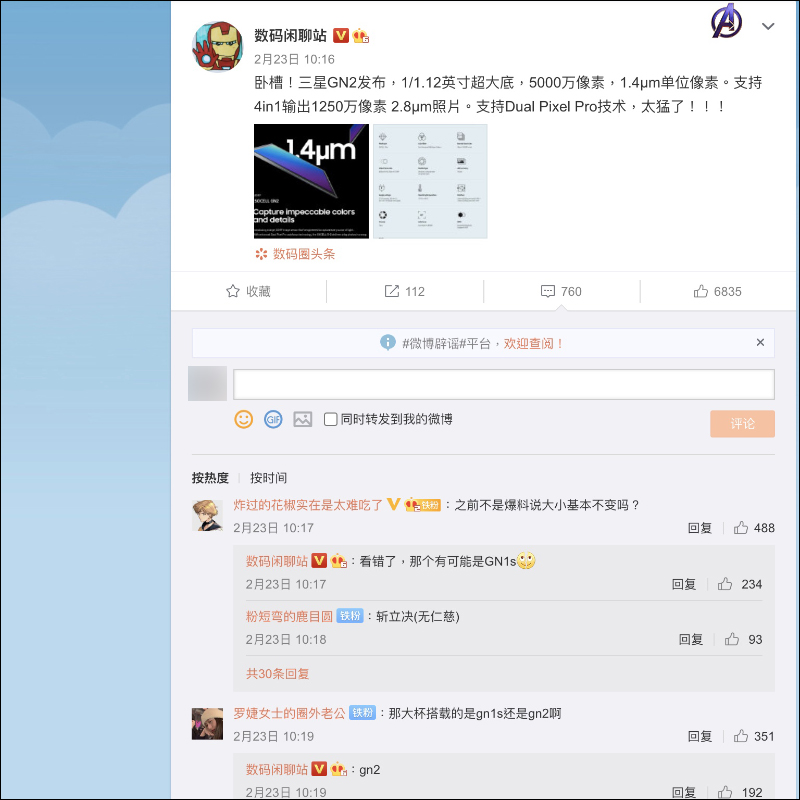Focus the comment input field
This screenshot has height=800, width=800.
point(504,384)
